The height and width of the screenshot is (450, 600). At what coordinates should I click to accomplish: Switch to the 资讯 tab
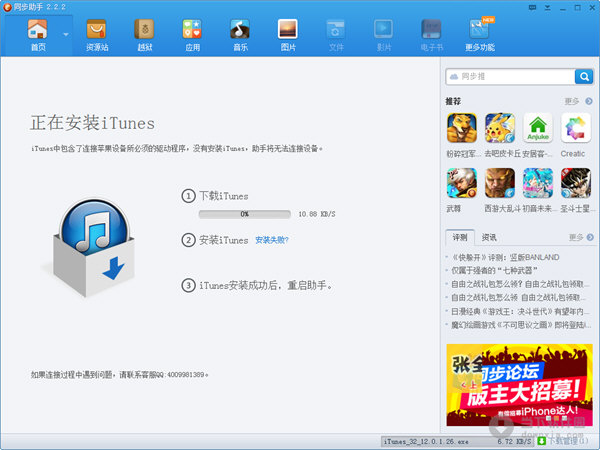[x=489, y=237]
